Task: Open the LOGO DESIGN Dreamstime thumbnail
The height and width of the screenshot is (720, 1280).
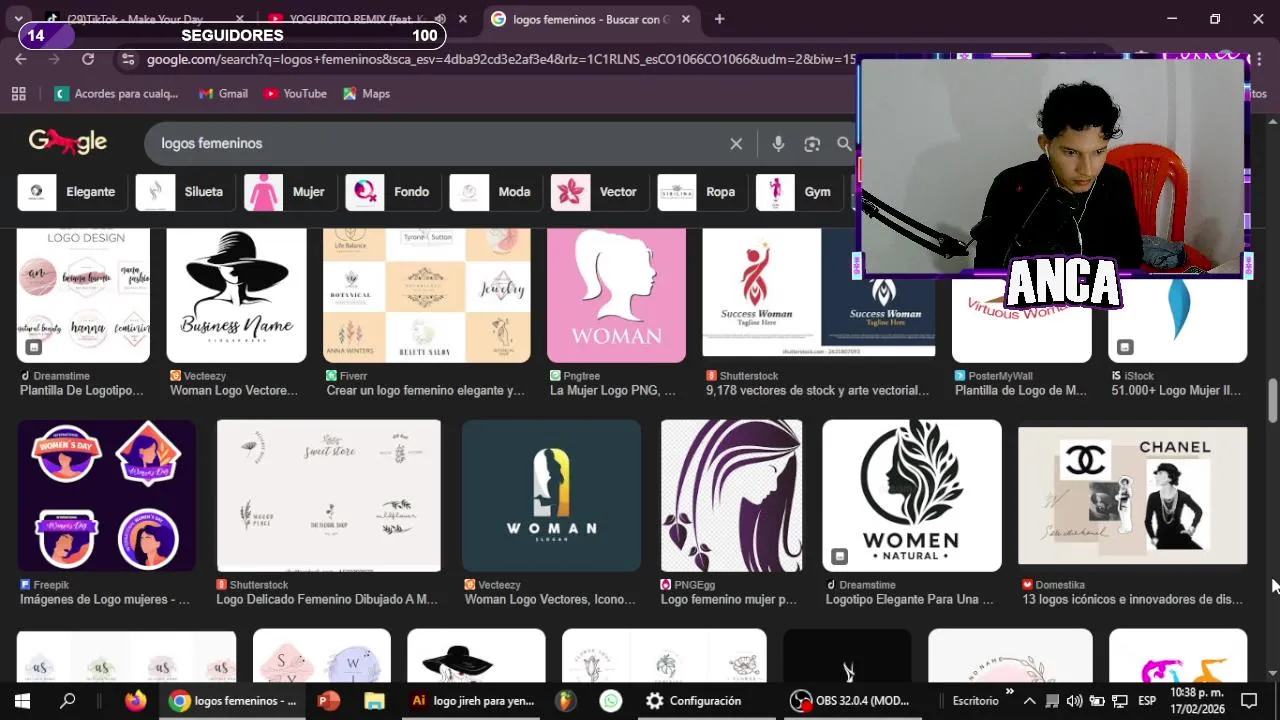Action: point(83,295)
